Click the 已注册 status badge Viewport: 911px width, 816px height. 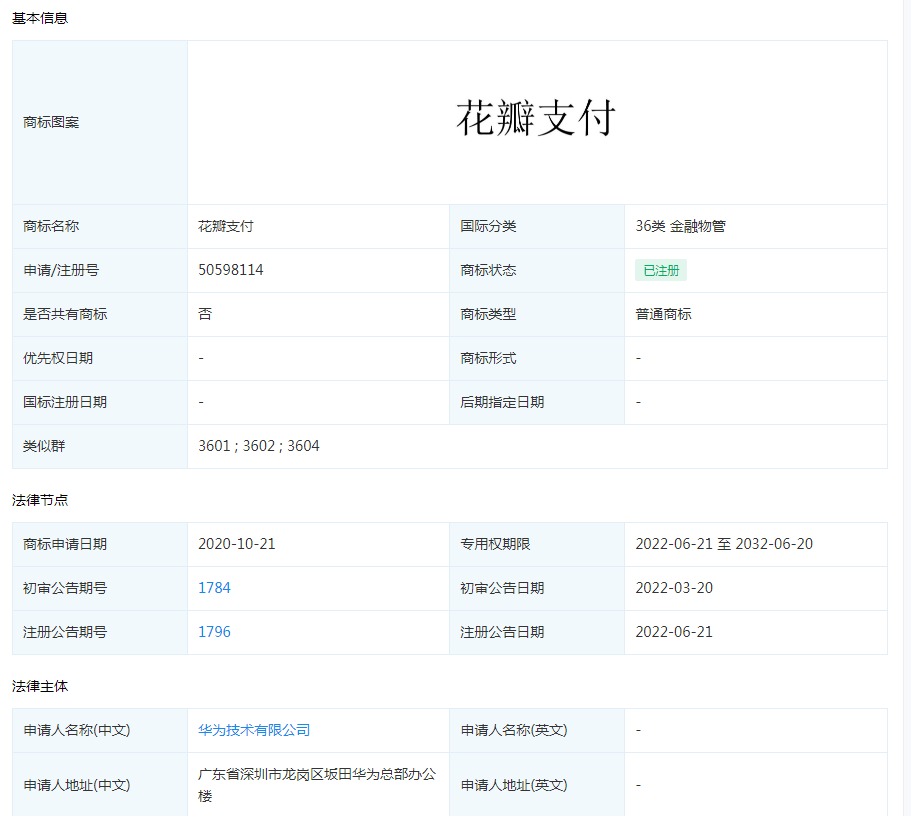point(661,270)
